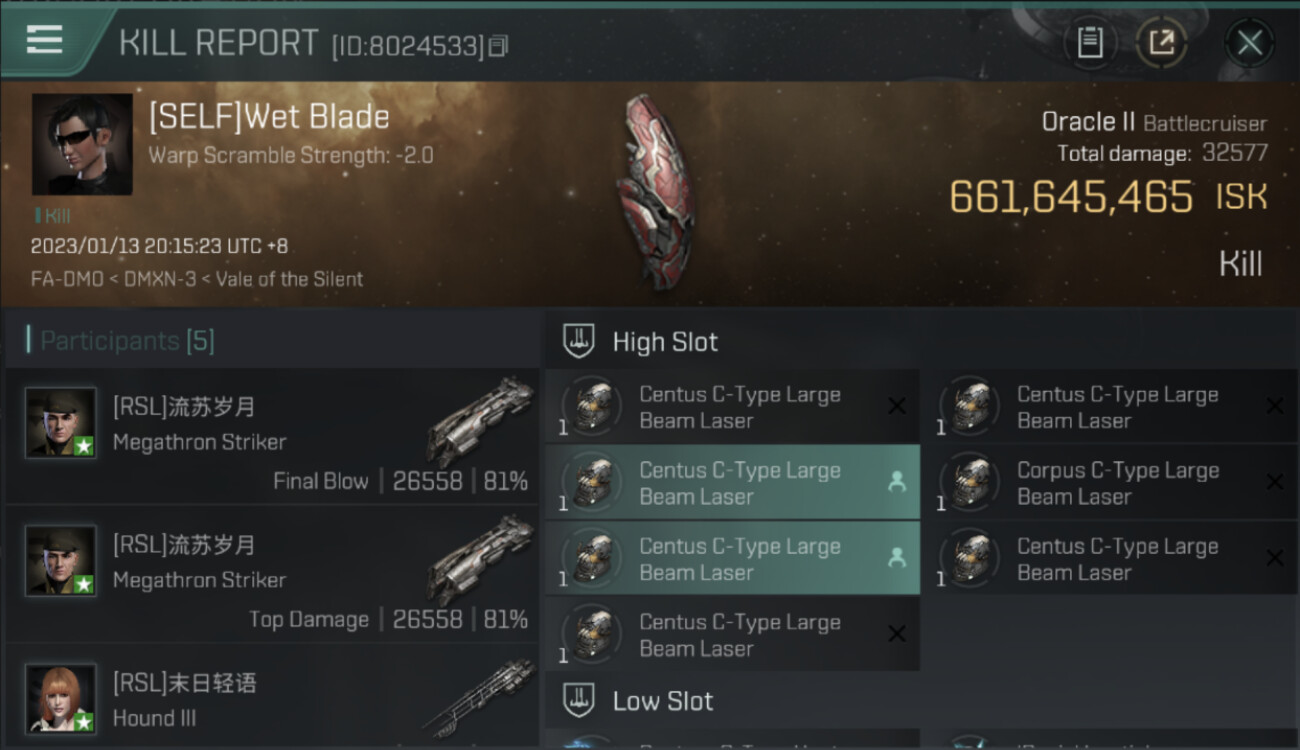Screen dimensions: 1300x750
Task: Close the kill report window
Action: 1249,42
